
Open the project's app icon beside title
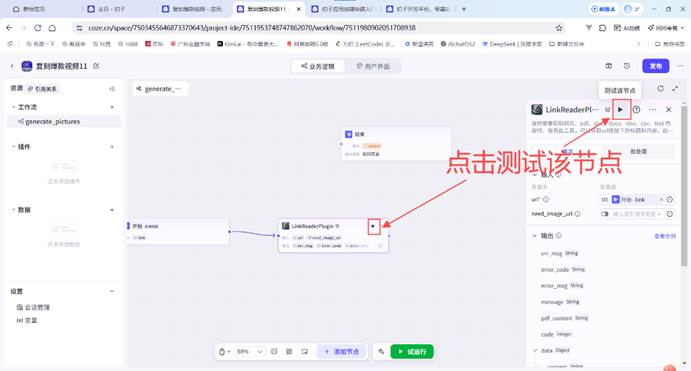[27, 66]
